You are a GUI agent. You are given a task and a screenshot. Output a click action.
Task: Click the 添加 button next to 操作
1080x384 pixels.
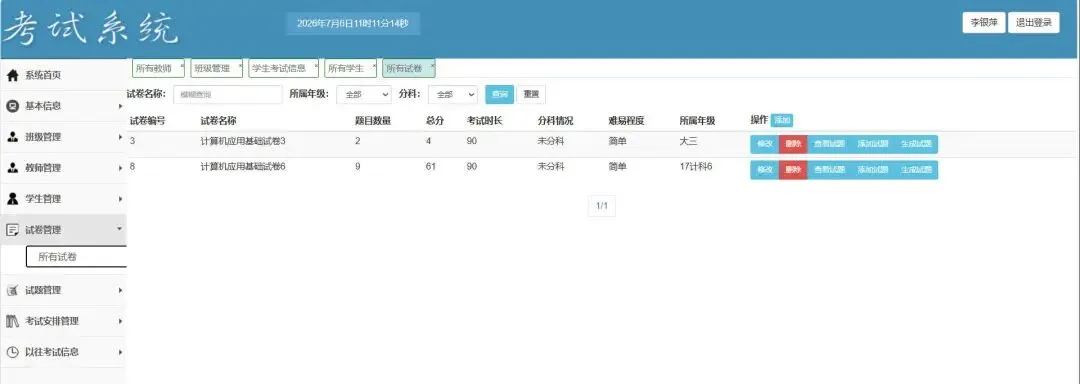tap(782, 120)
